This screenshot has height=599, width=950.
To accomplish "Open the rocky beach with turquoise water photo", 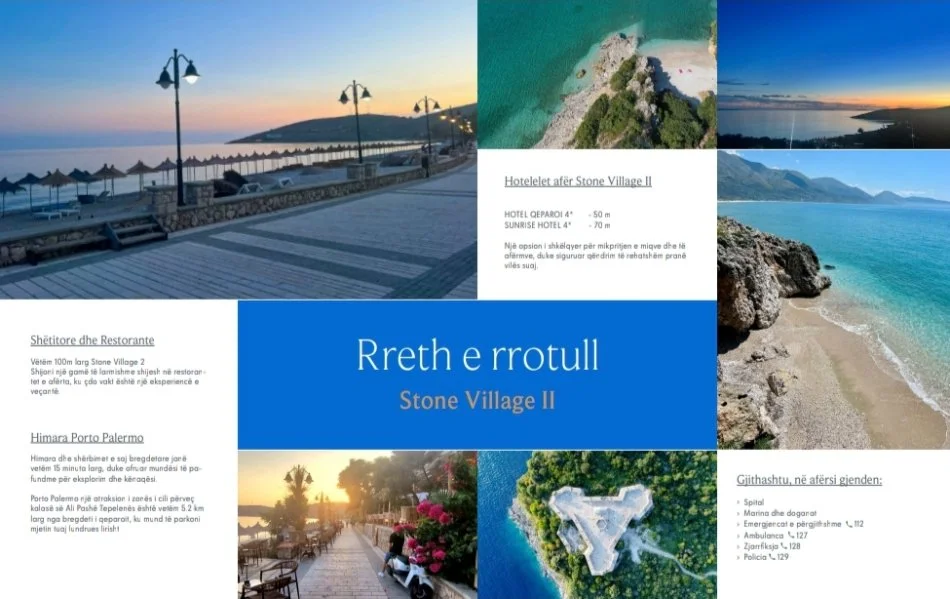I will pyautogui.click(x=833, y=299).
